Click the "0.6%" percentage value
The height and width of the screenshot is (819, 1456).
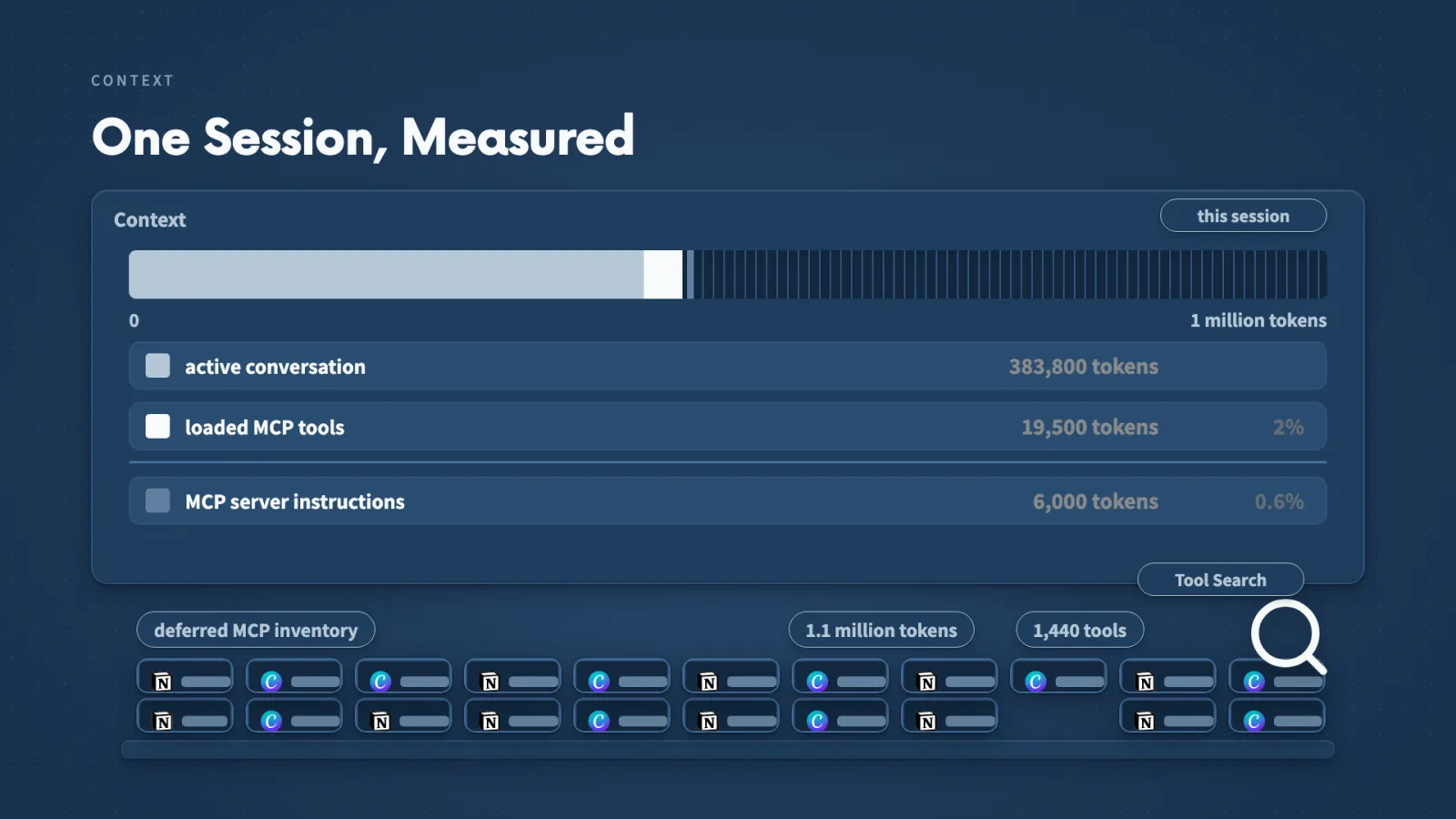[1279, 501]
